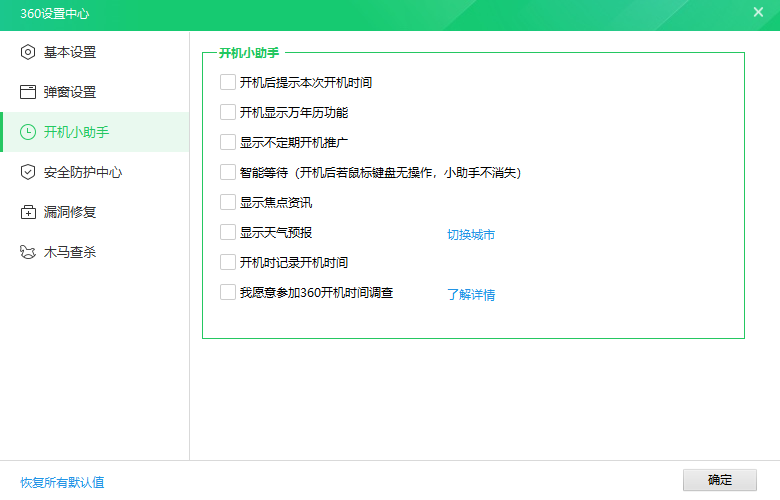The height and width of the screenshot is (500, 780).
Task: Check 我愿意参加360开机时间调查
Action: click(228, 292)
